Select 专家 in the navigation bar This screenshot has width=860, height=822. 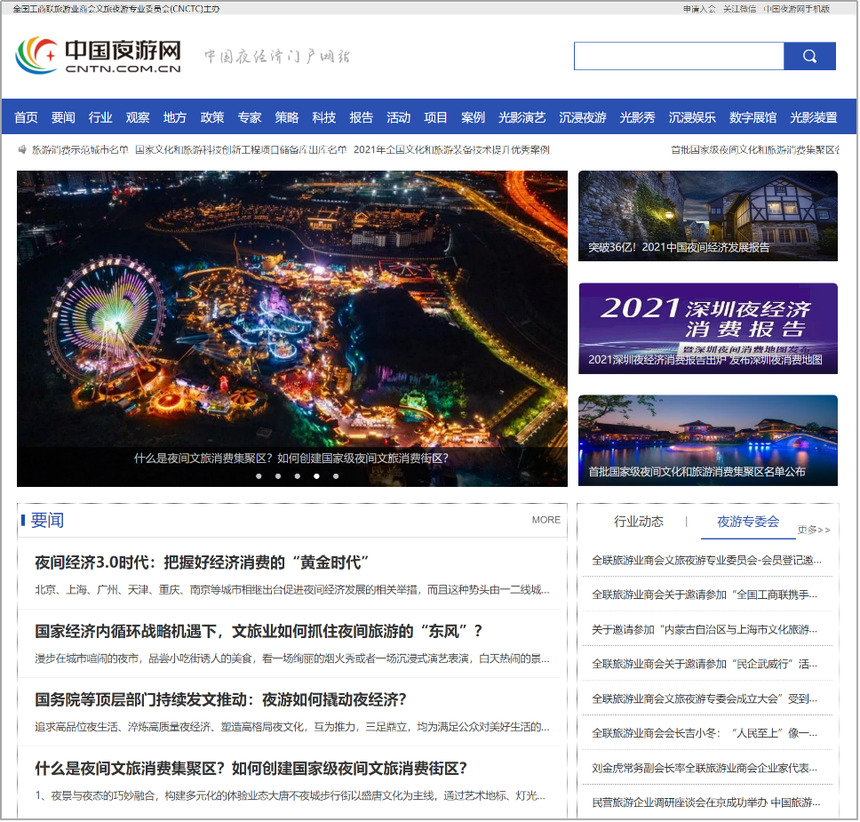coord(249,117)
